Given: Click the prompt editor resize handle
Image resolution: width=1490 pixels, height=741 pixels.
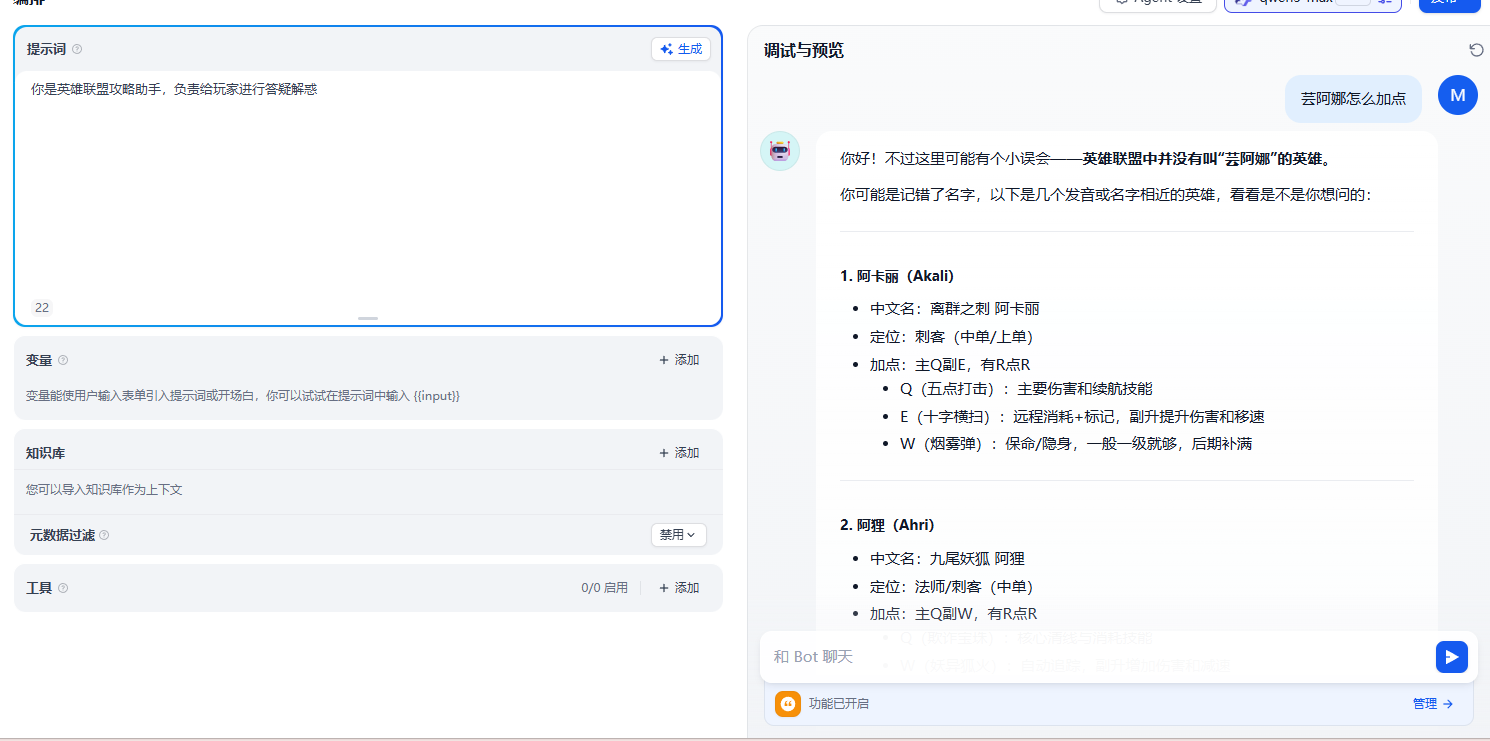Looking at the screenshot, I should [368, 318].
